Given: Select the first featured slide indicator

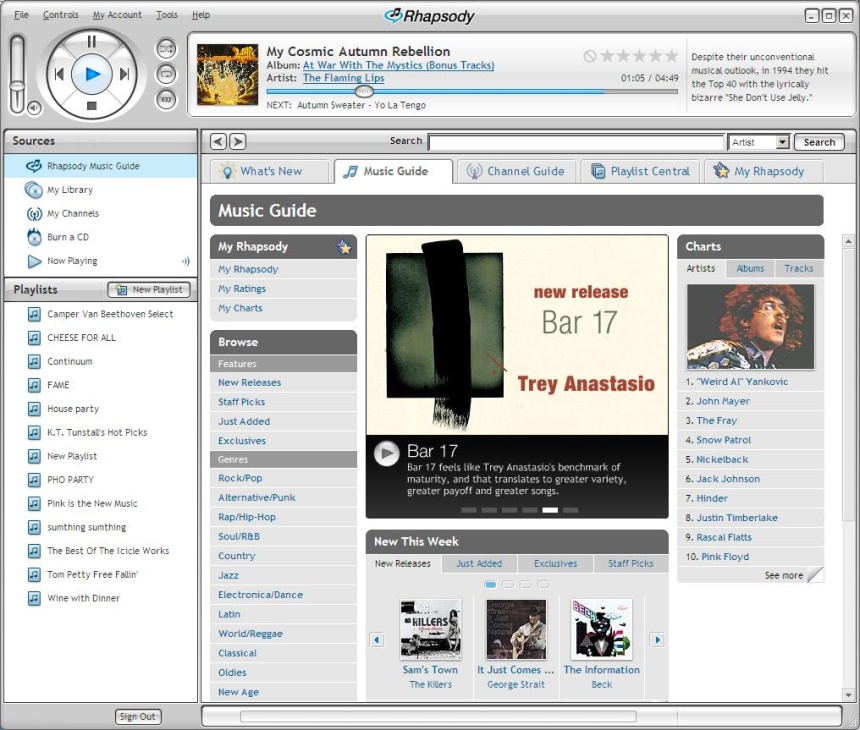Looking at the screenshot, I should (x=469, y=510).
